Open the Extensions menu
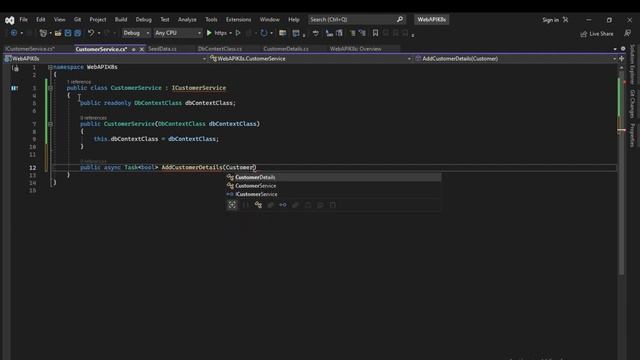Viewport: 640px width, 360px height. point(238,20)
